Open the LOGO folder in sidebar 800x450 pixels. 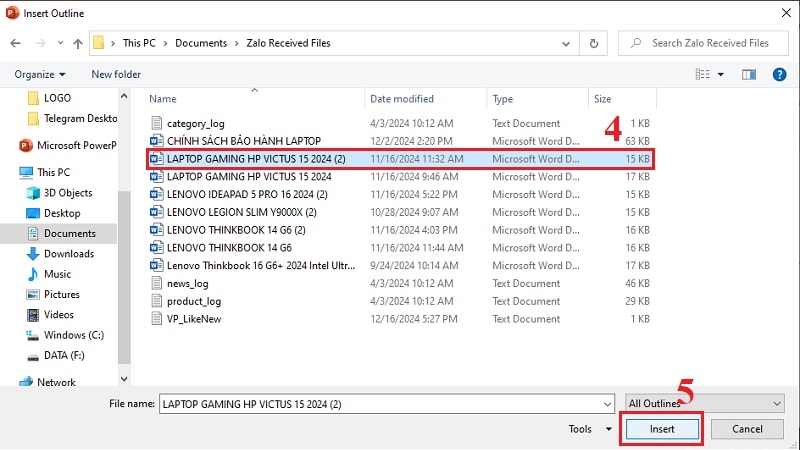[x=57, y=98]
